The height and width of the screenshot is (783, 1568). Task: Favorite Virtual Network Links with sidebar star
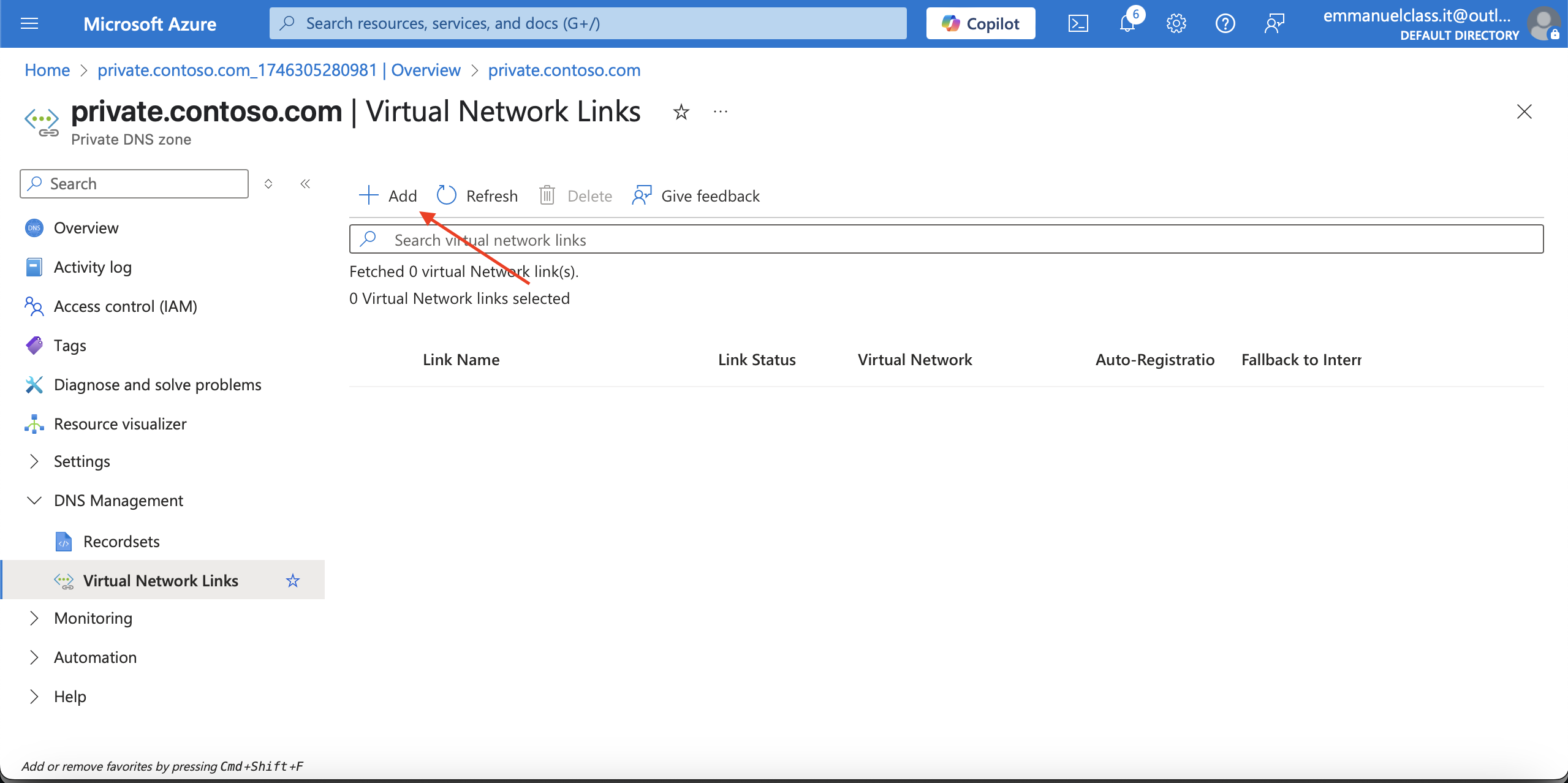(x=293, y=581)
